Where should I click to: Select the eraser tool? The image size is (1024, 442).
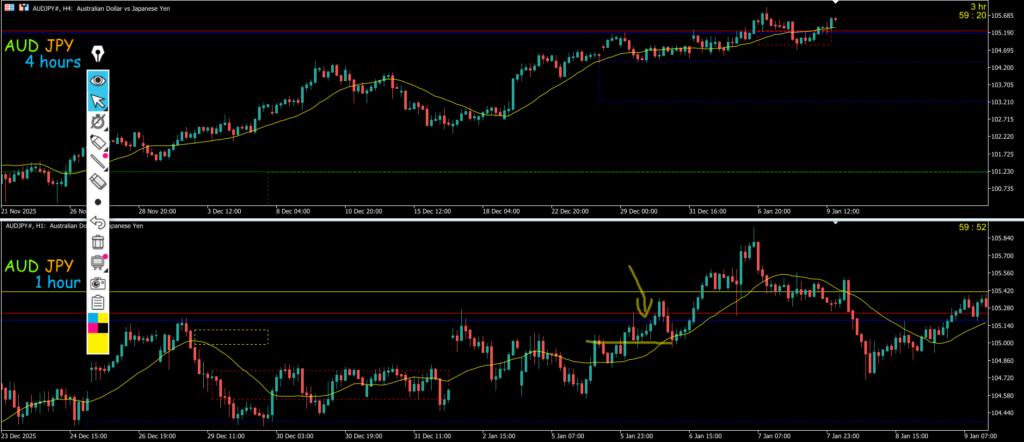[98, 182]
